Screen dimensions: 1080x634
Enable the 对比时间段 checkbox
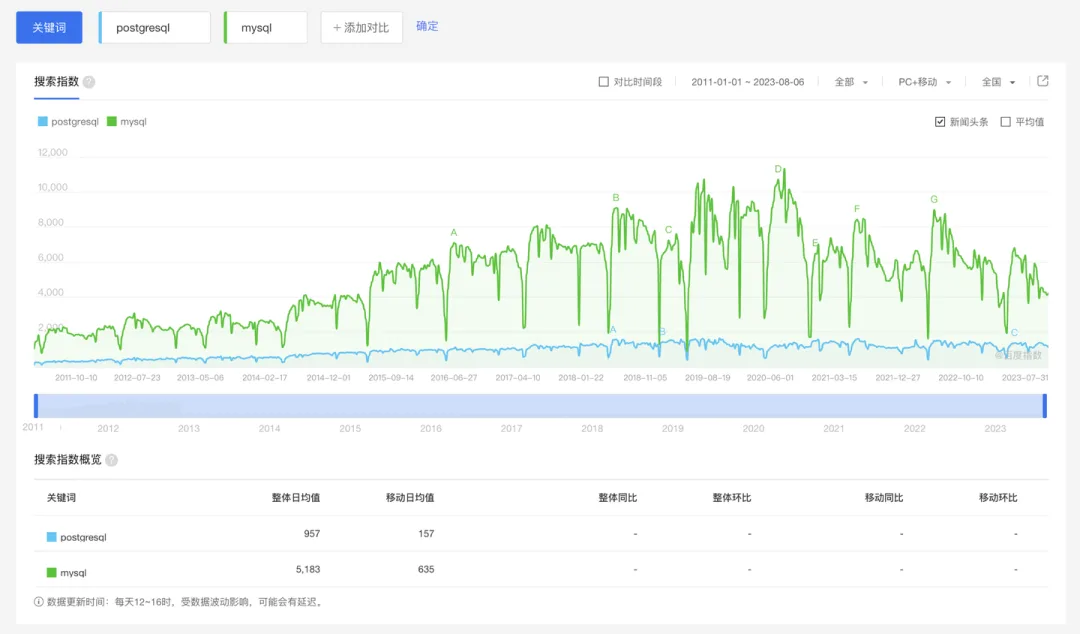(603, 82)
